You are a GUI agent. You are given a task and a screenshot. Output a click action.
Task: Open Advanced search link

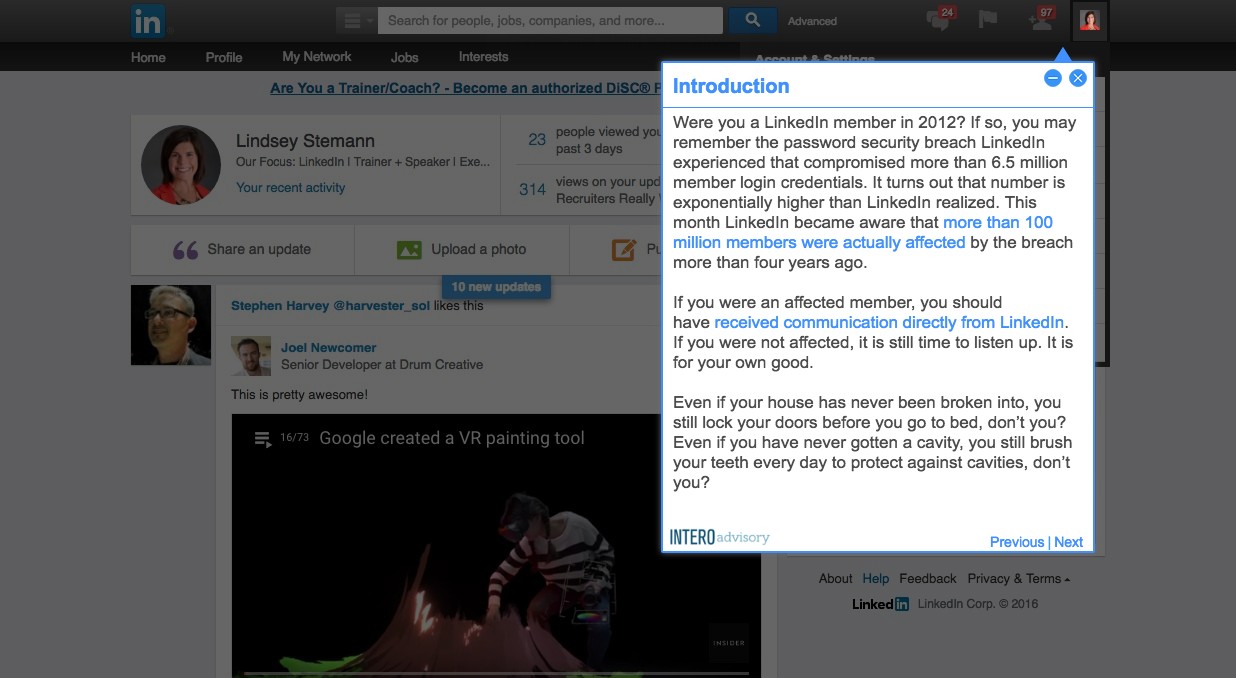[812, 21]
